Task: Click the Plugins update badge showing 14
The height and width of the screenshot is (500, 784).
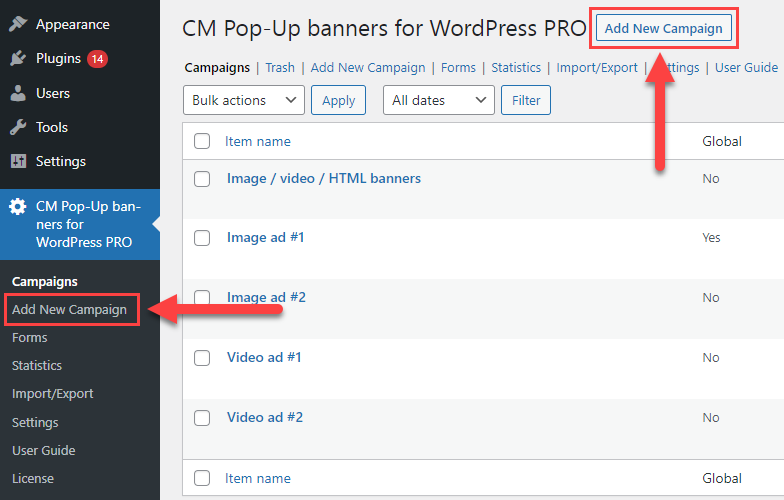Action: pyautogui.click(x=98, y=59)
